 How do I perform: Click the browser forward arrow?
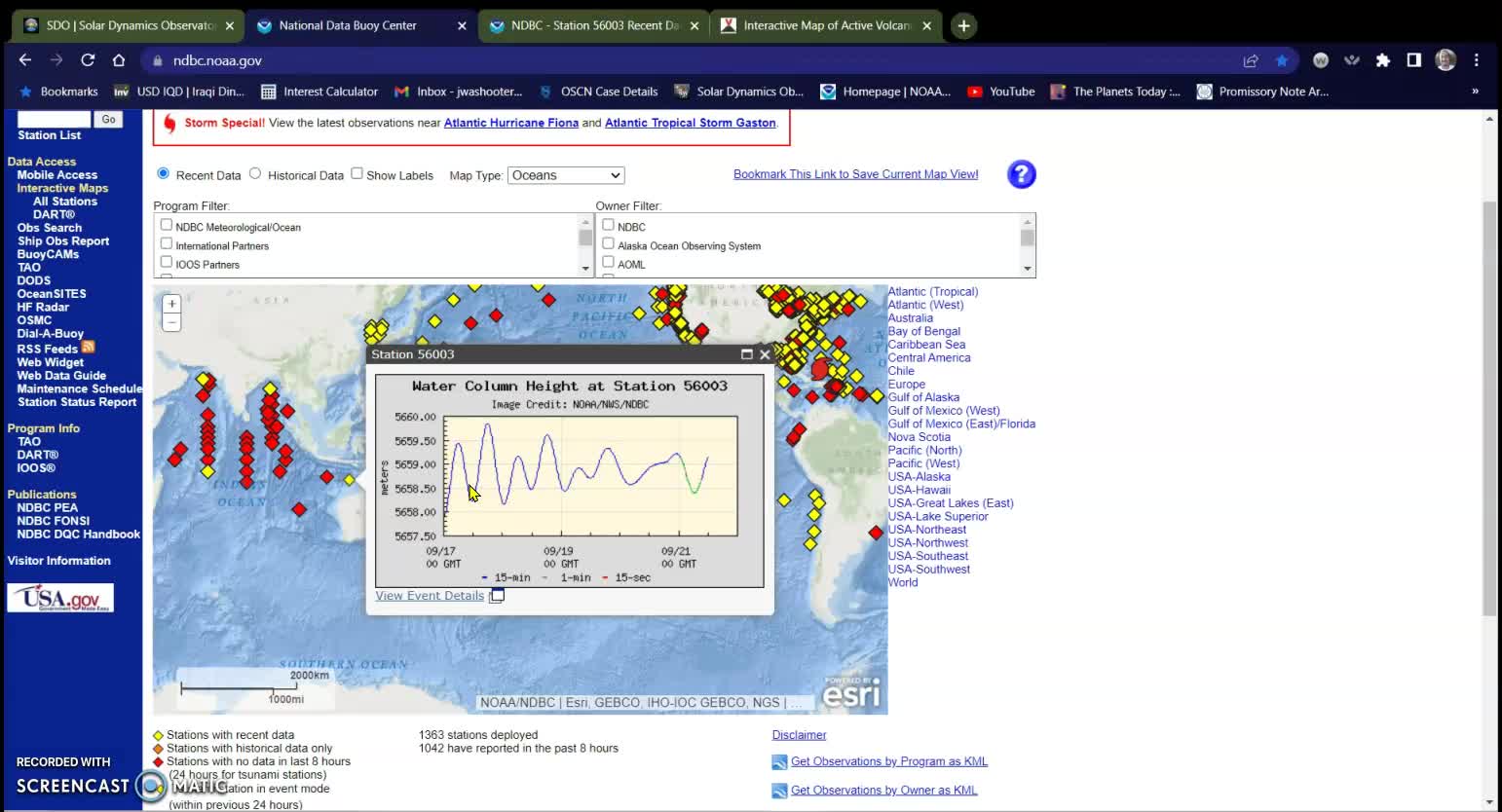coord(56,60)
